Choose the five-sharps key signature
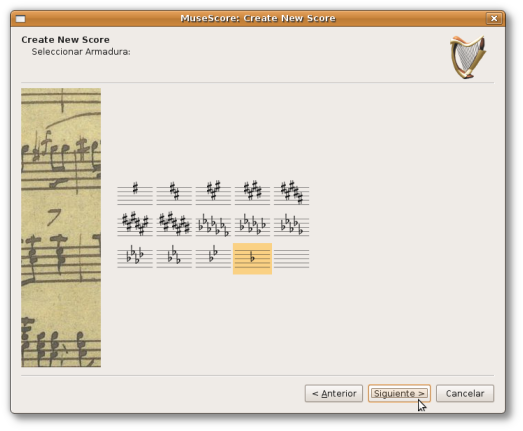Screen dimensions: 523x431 [292, 193]
